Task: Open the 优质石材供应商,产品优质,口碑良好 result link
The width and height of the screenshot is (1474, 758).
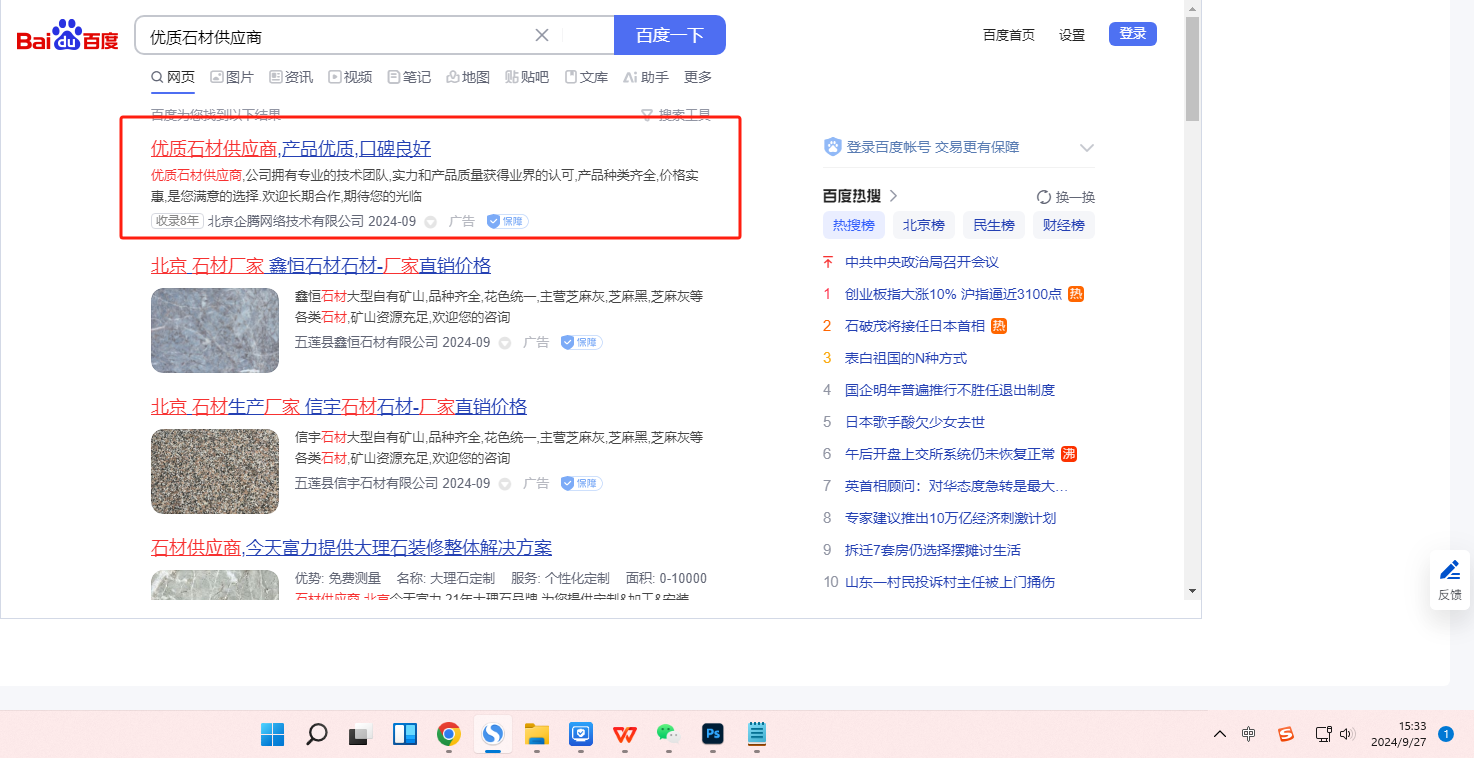Action: click(290, 149)
